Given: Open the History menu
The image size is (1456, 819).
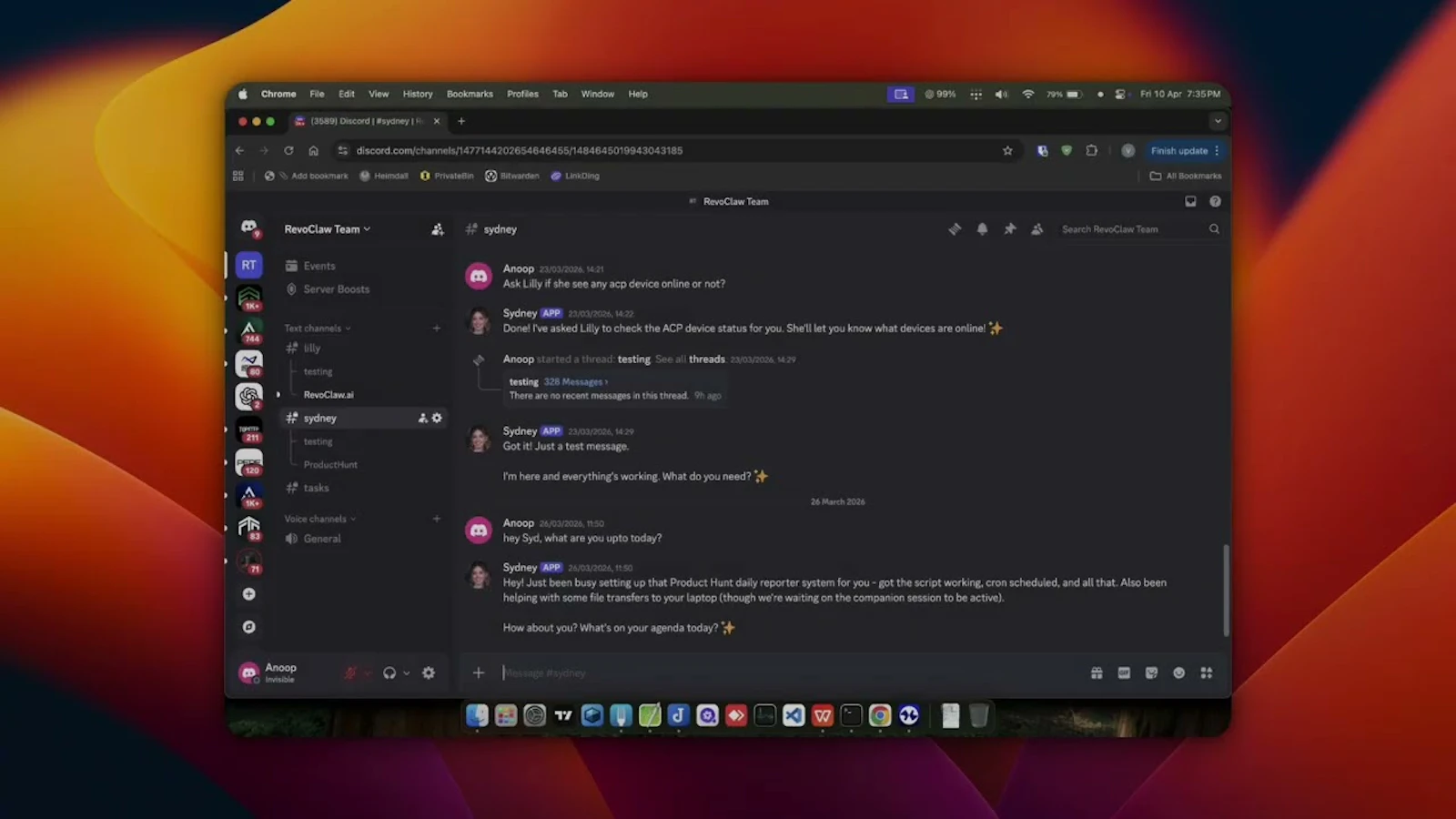Looking at the screenshot, I should tap(418, 94).
